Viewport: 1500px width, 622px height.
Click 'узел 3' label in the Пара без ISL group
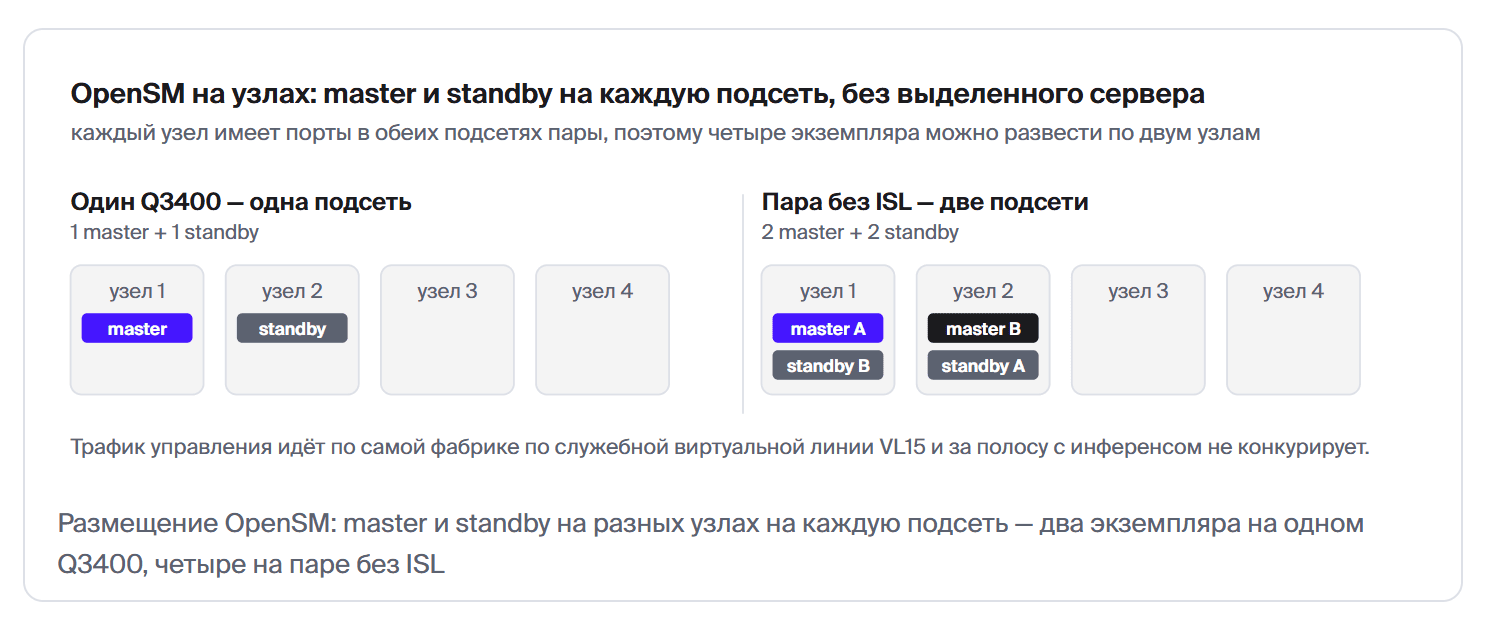(x=1138, y=292)
